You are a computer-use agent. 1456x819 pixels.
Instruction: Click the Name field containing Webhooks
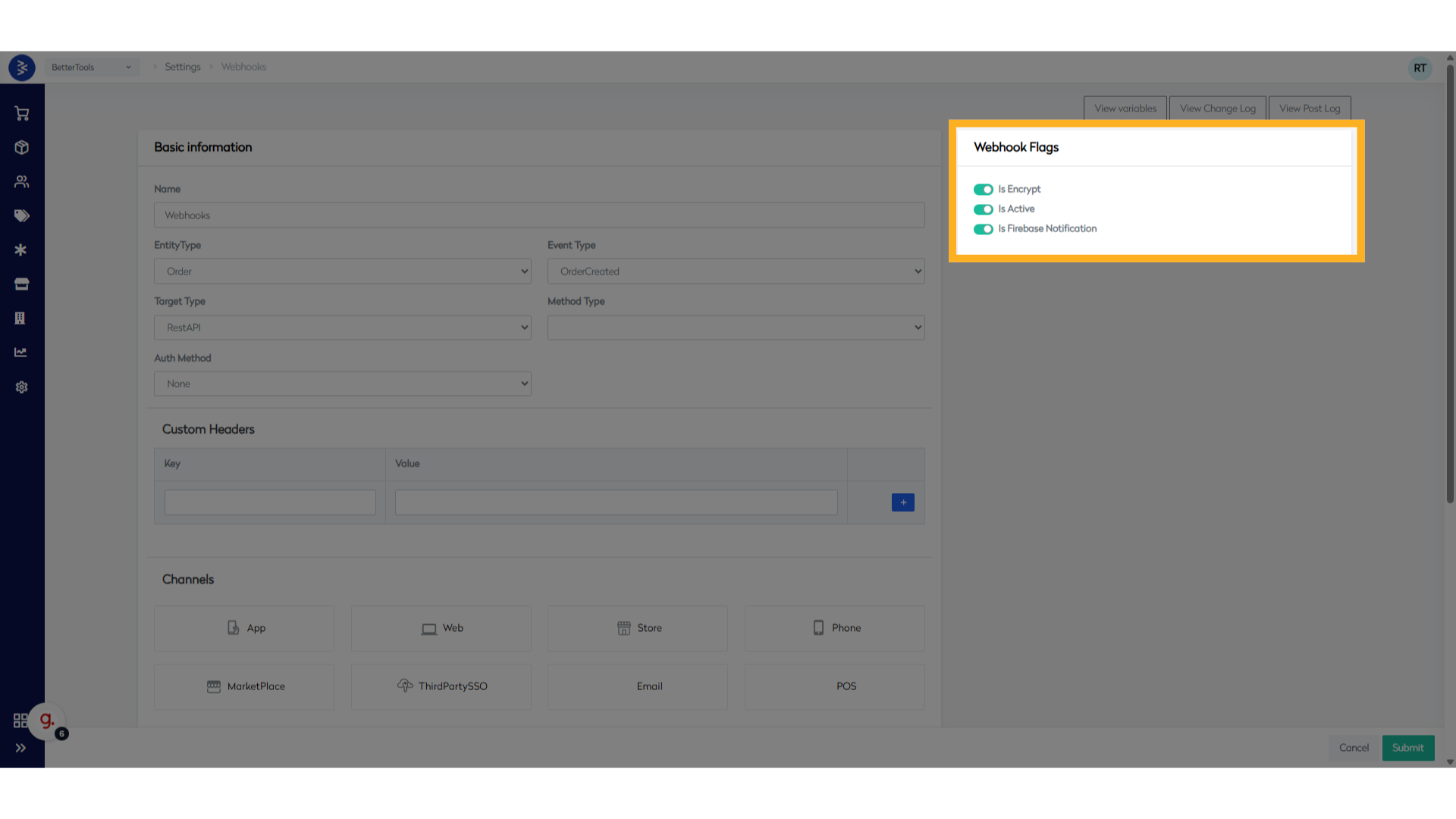[x=538, y=215]
